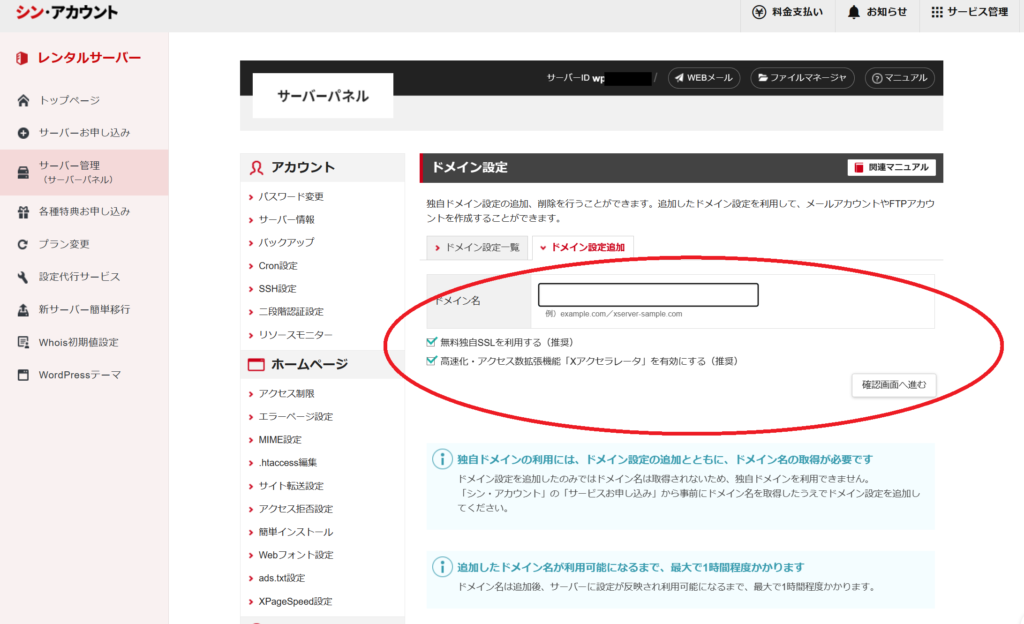The height and width of the screenshot is (624, 1024).
Task: Click the home icon beside トップページ
Action: (x=23, y=101)
